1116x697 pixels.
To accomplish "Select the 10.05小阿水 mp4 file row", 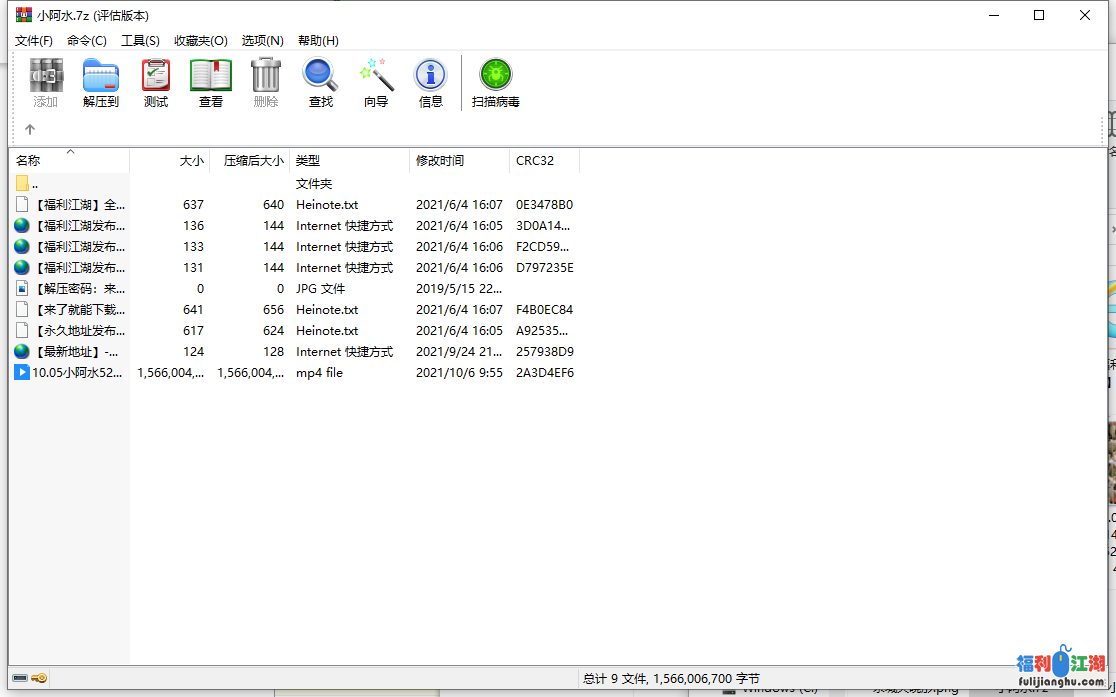I will [76, 373].
